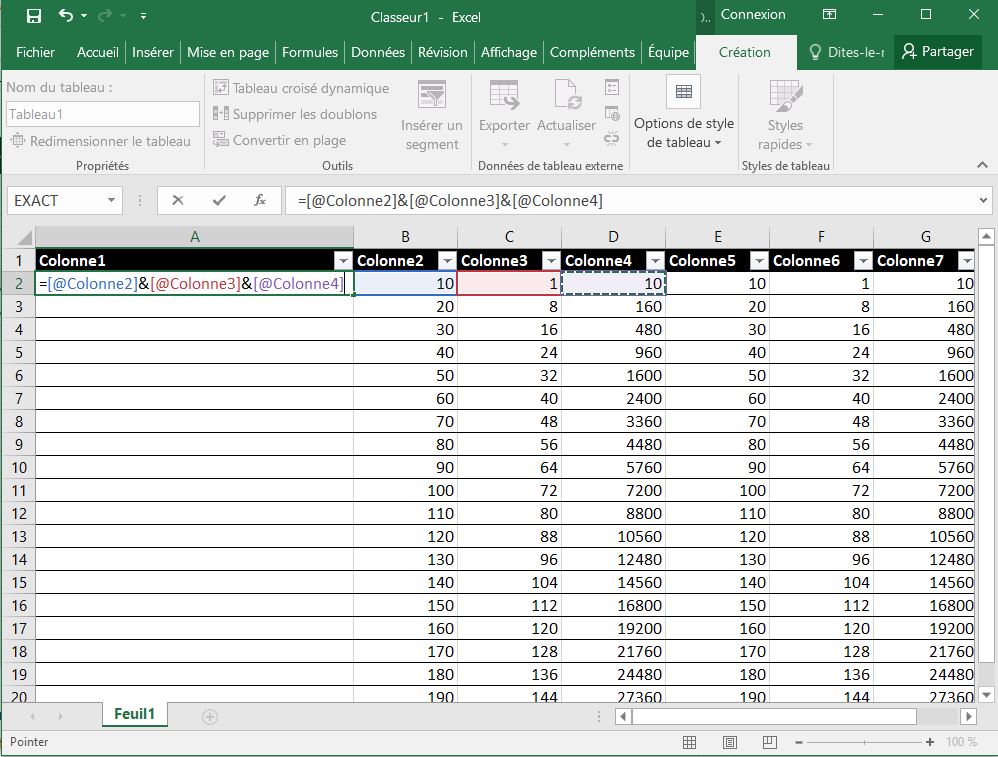Click Tableau croisé dynamique
Image resolution: width=998 pixels, height=757 pixels.
pyautogui.click(x=301, y=88)
